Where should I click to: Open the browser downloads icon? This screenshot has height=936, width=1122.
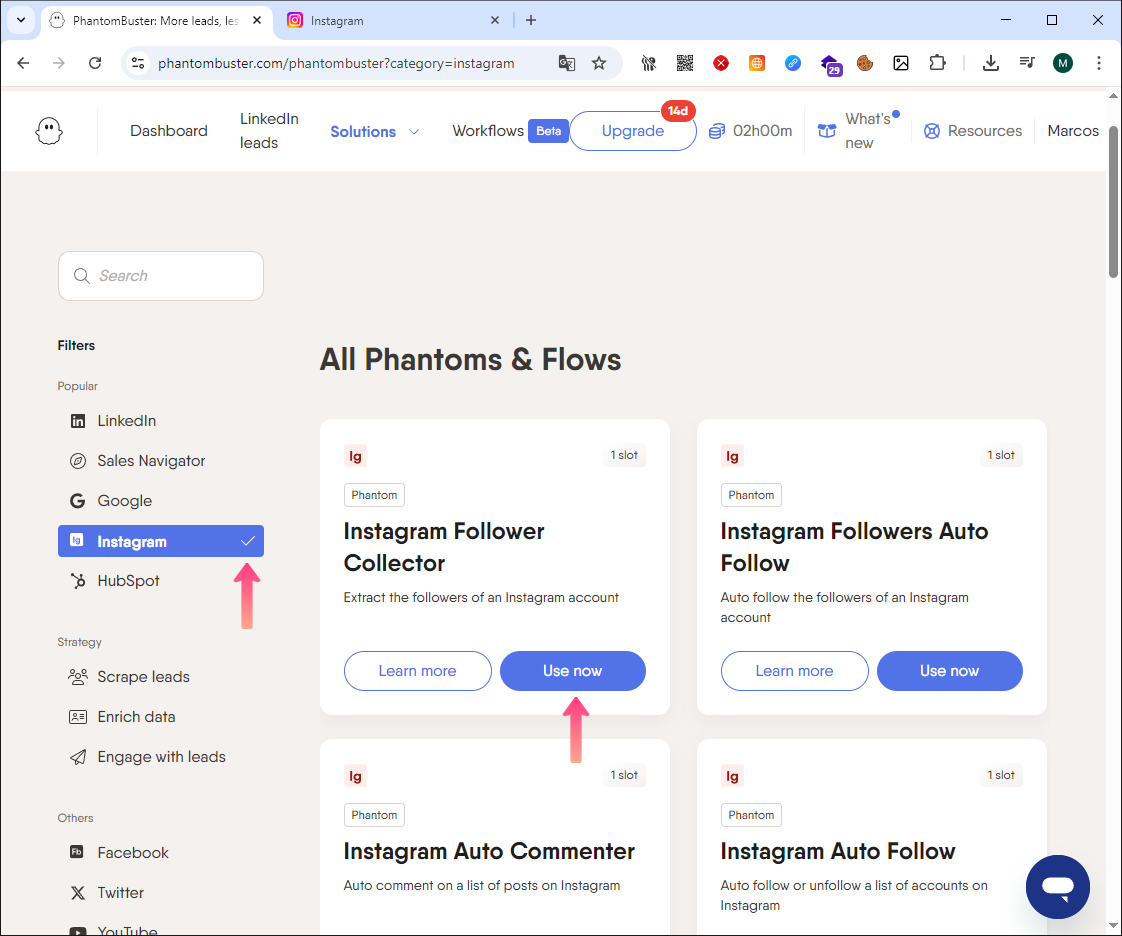[x=990, y=63]
